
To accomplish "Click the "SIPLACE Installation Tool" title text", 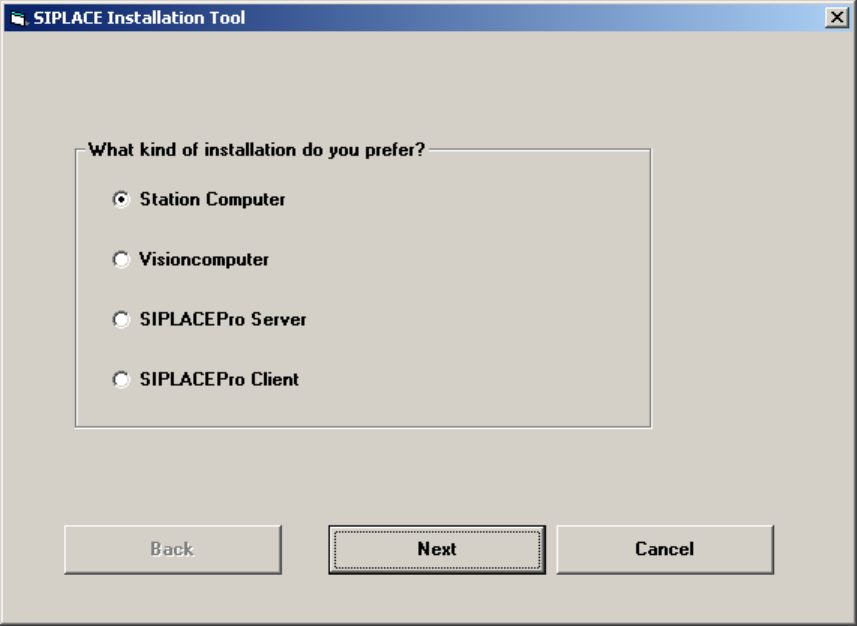I will (139, 18).
